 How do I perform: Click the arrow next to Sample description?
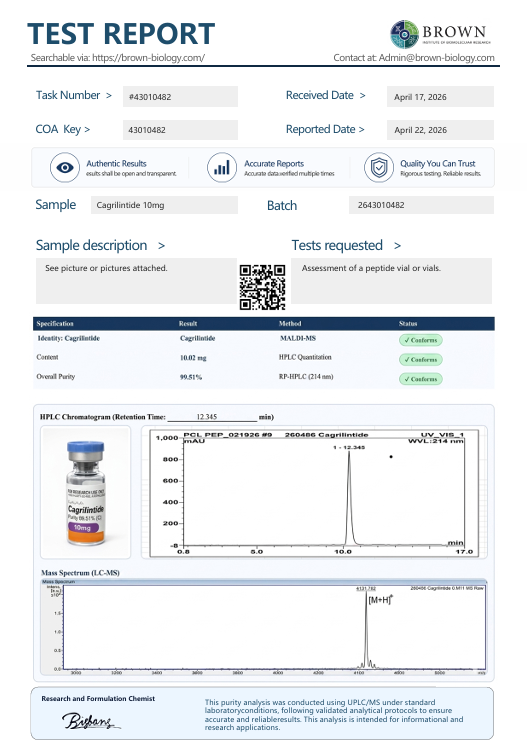(x=161, y=246)
